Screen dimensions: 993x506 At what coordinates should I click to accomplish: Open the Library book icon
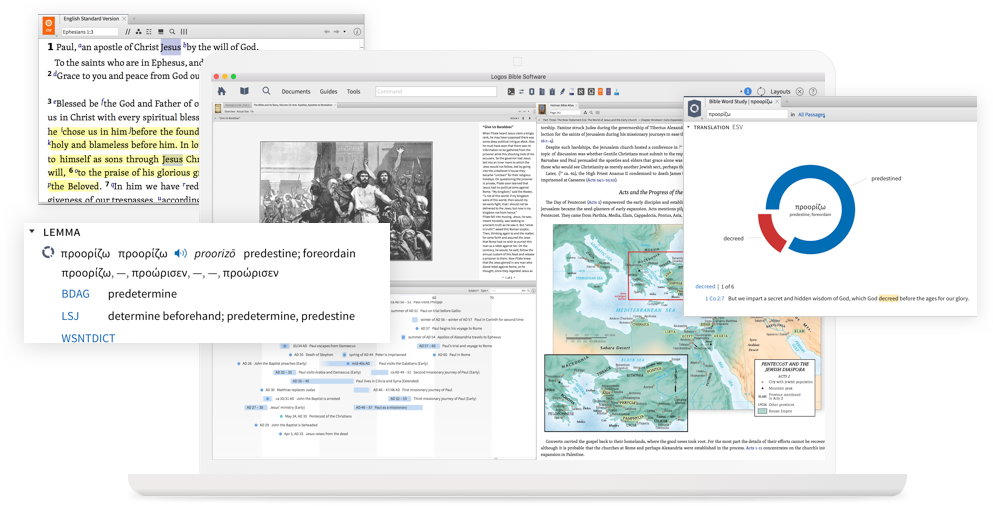pyautogui.click(x=244, y=91)
